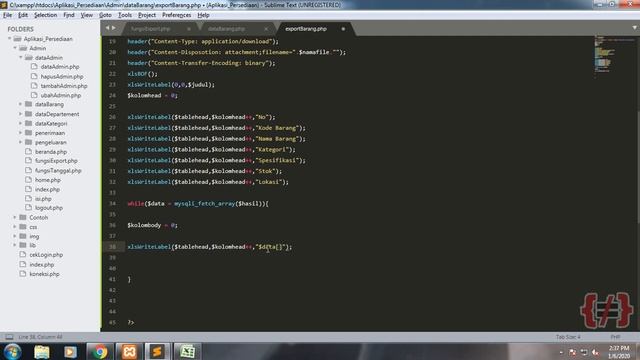Expand the dataDepartement folder
Screen dimensions: 640x360
(x=20, y=114)
